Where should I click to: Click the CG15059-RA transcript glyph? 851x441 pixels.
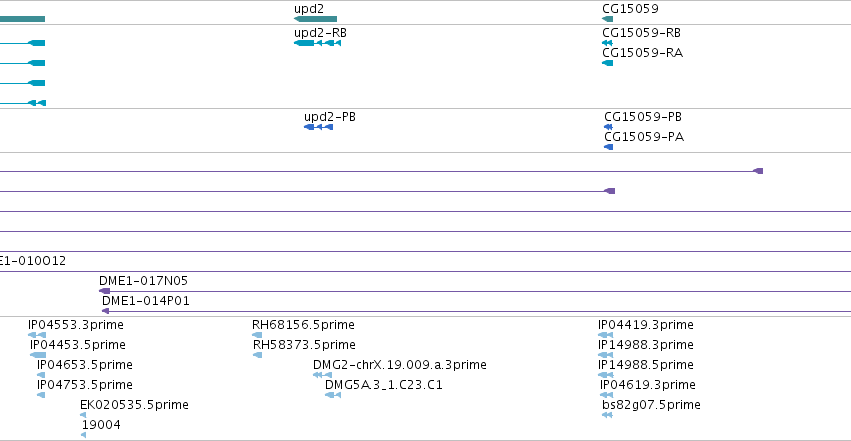607,63
